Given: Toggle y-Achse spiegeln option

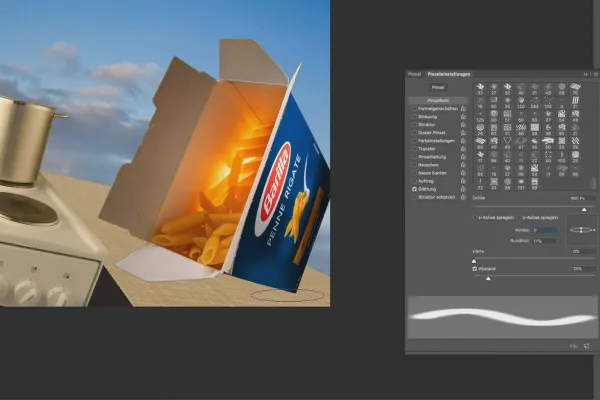Looking at the screenshot, I should tap(519, 217).
